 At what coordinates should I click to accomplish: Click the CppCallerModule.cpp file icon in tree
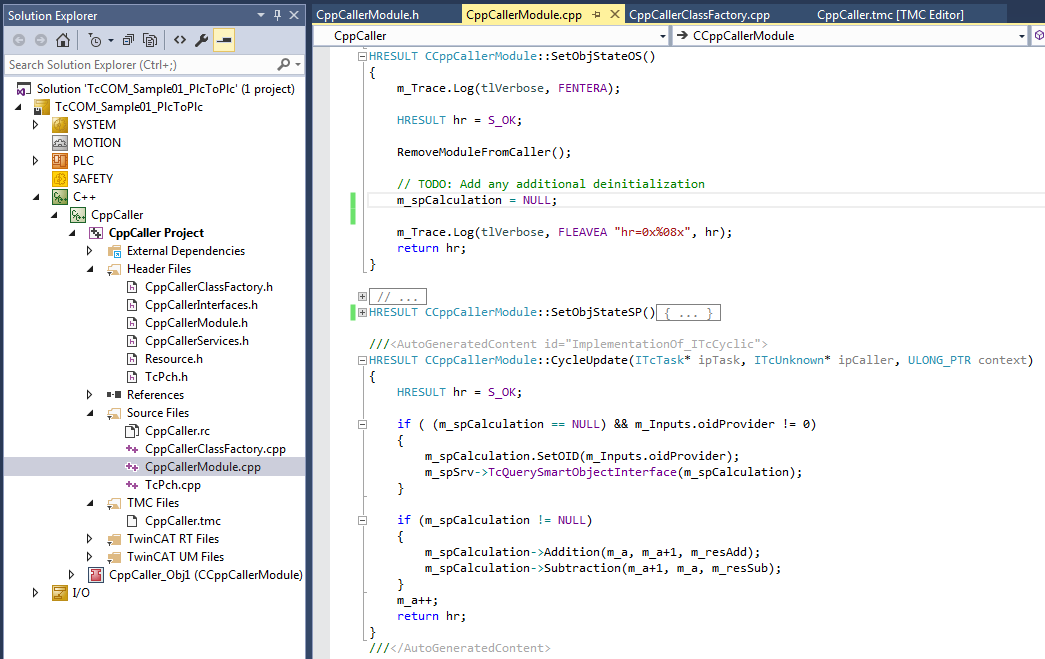(x=132, y=466)
